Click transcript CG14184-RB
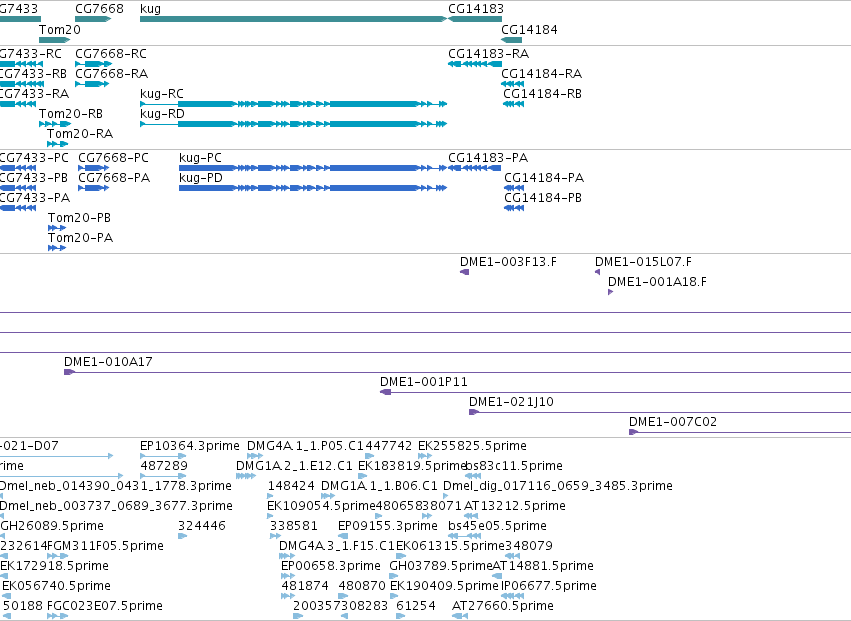 [x=513, y=104]
